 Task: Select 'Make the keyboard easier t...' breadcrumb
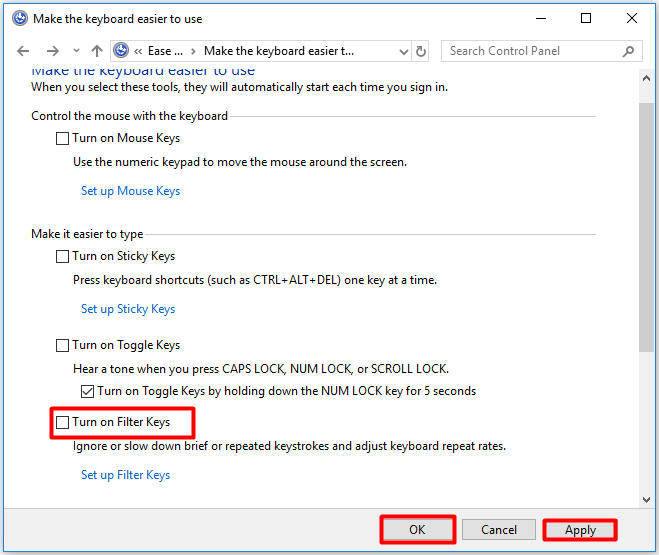click(x=279, y=51)
